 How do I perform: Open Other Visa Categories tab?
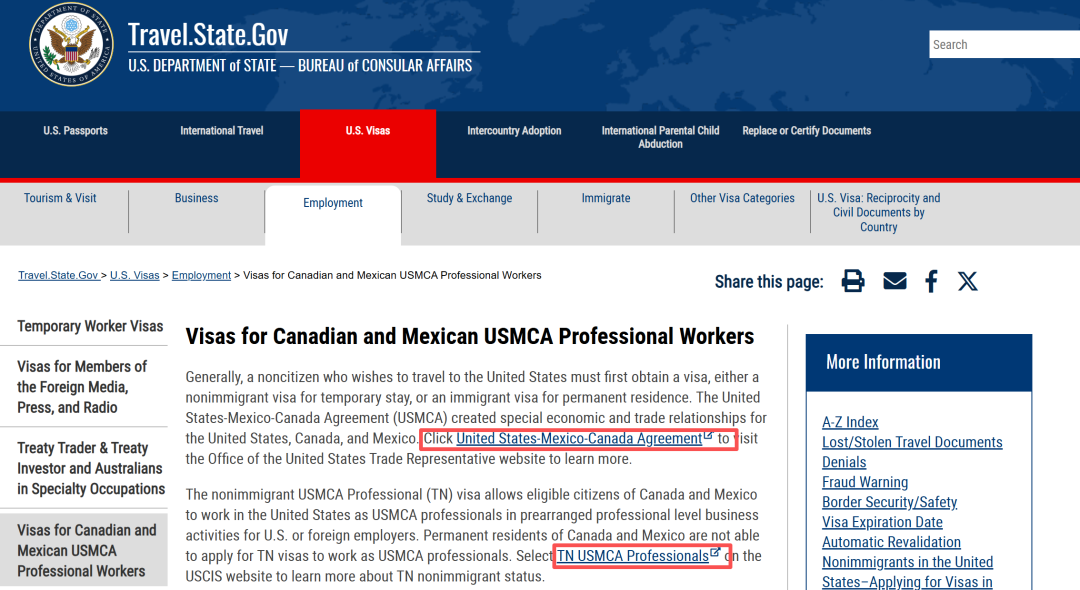point(742,198)
